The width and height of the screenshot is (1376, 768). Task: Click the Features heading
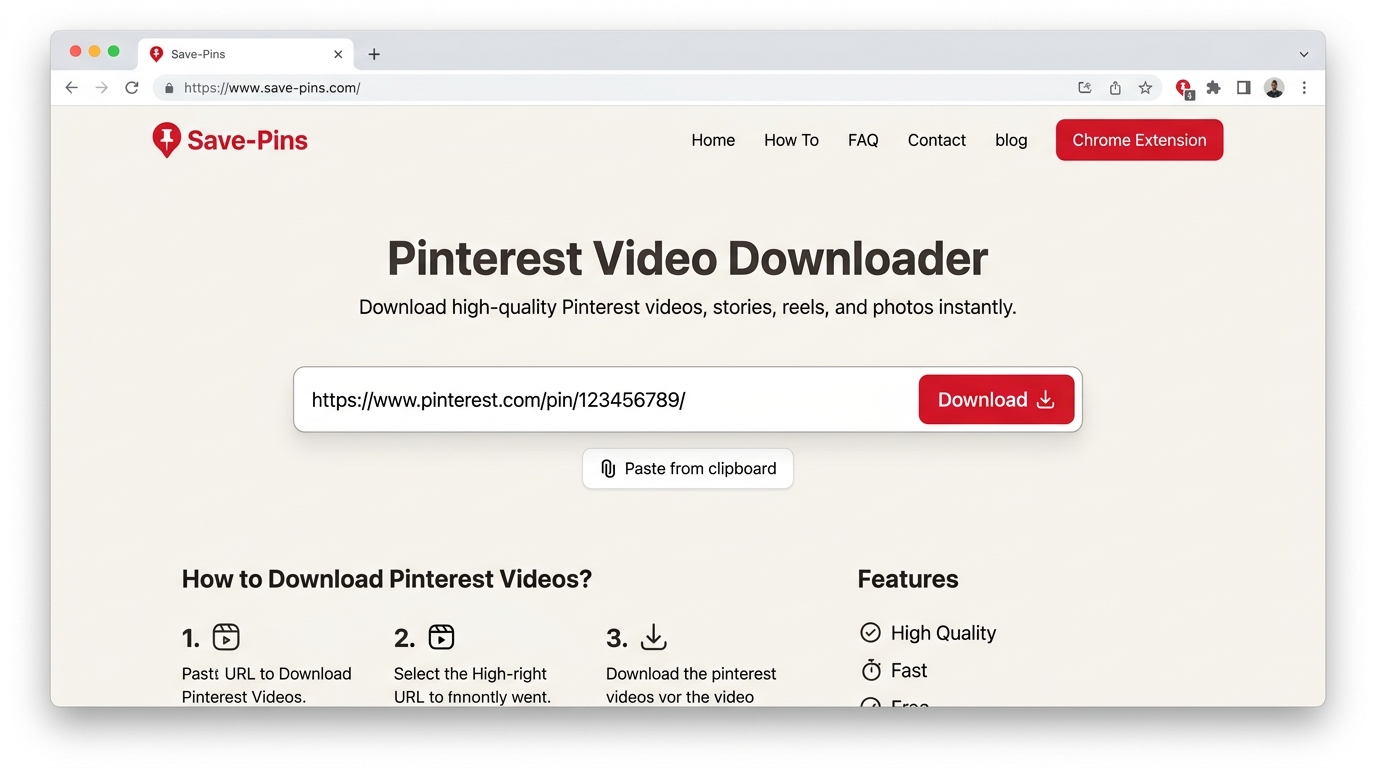click(908, 579)
